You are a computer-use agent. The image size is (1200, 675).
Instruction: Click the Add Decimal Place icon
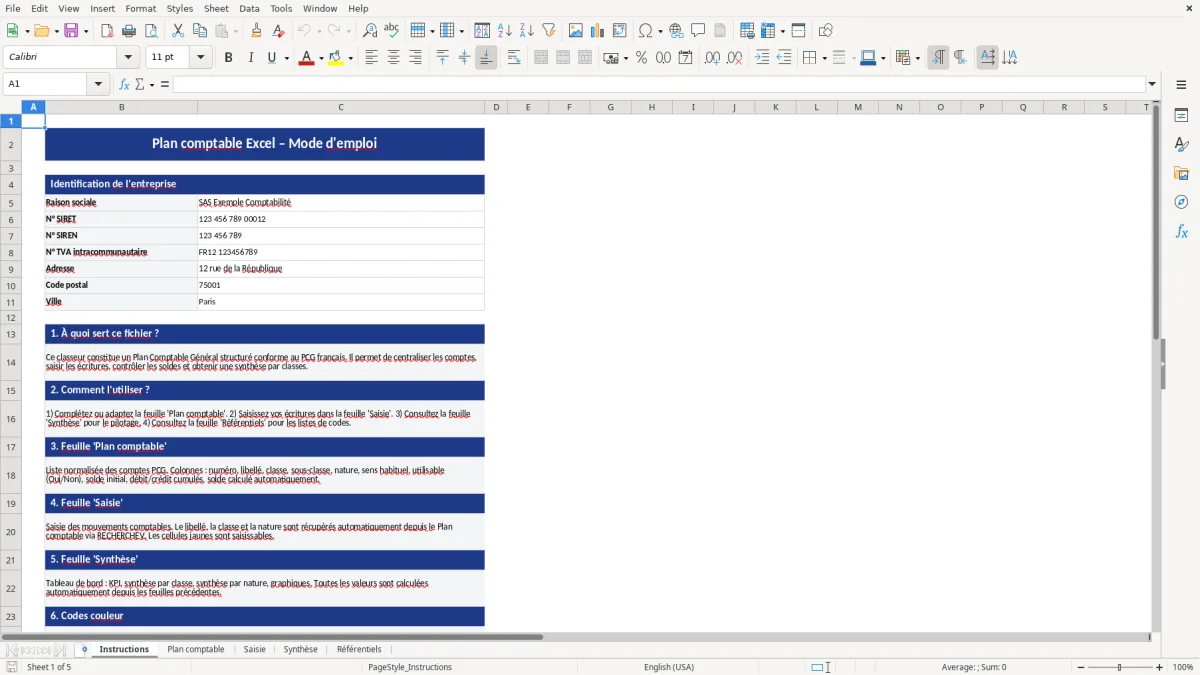pos(712,58)
